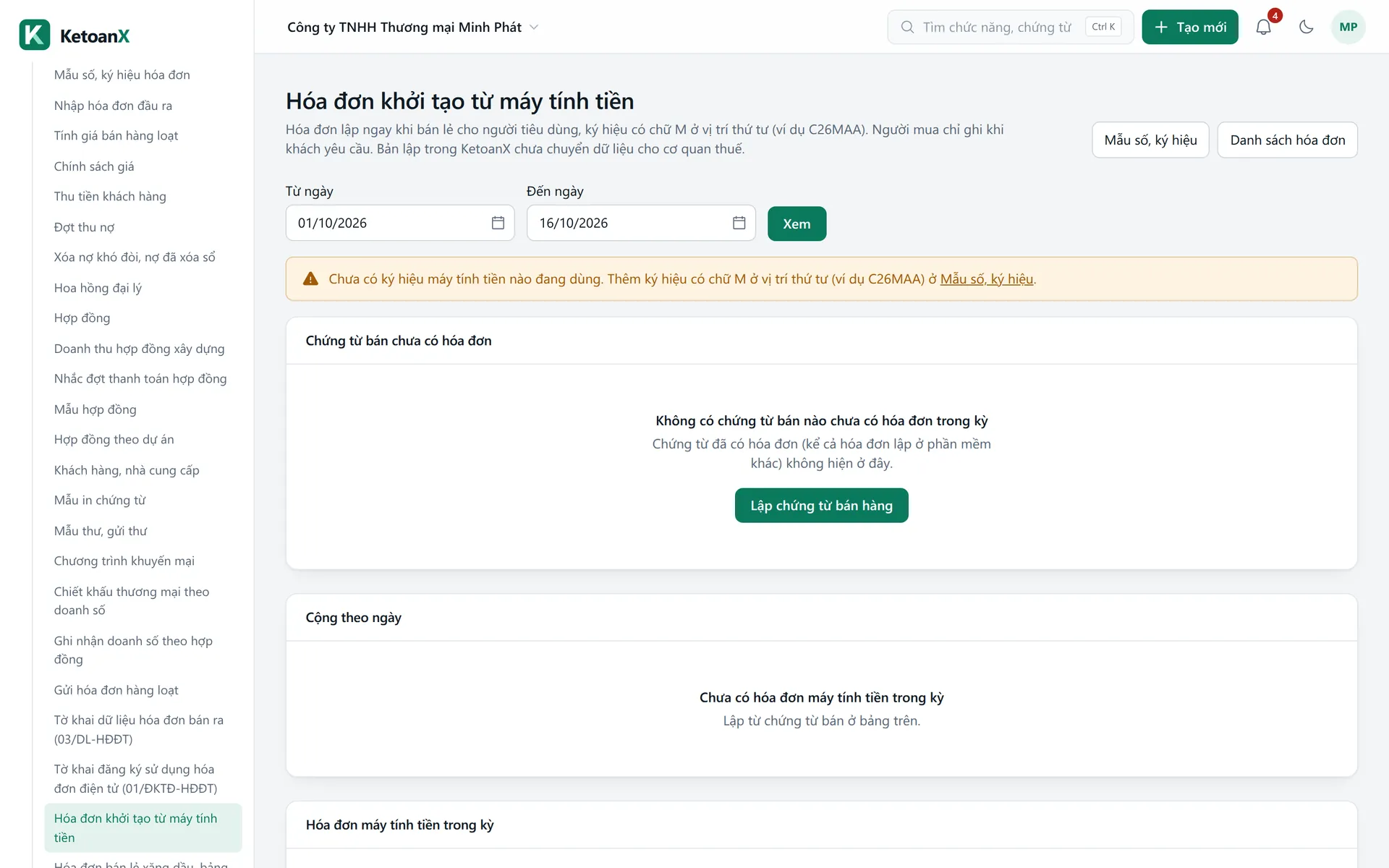This screenshot has width=1389, height=868.
Task: Open the notifications bell
Action: (x=1263, y=27)
